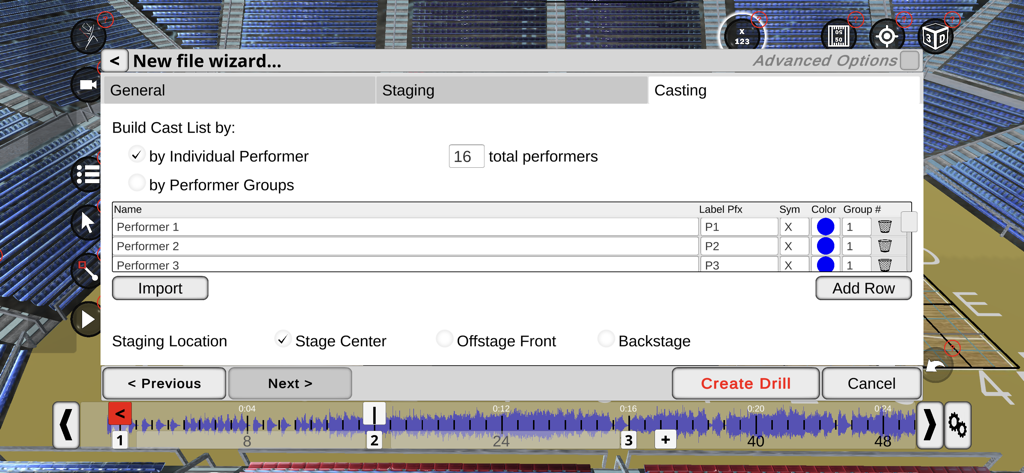1024x473 pixels.
Task: Click the red back marker on timeline
Action: coord(120,413)
